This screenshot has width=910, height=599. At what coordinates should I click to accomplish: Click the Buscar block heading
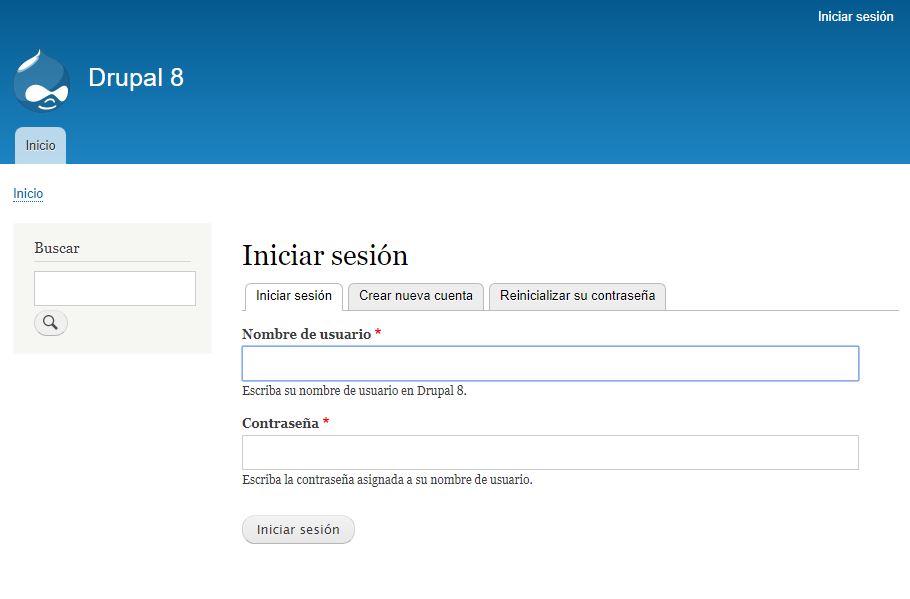tap(57, 248)
